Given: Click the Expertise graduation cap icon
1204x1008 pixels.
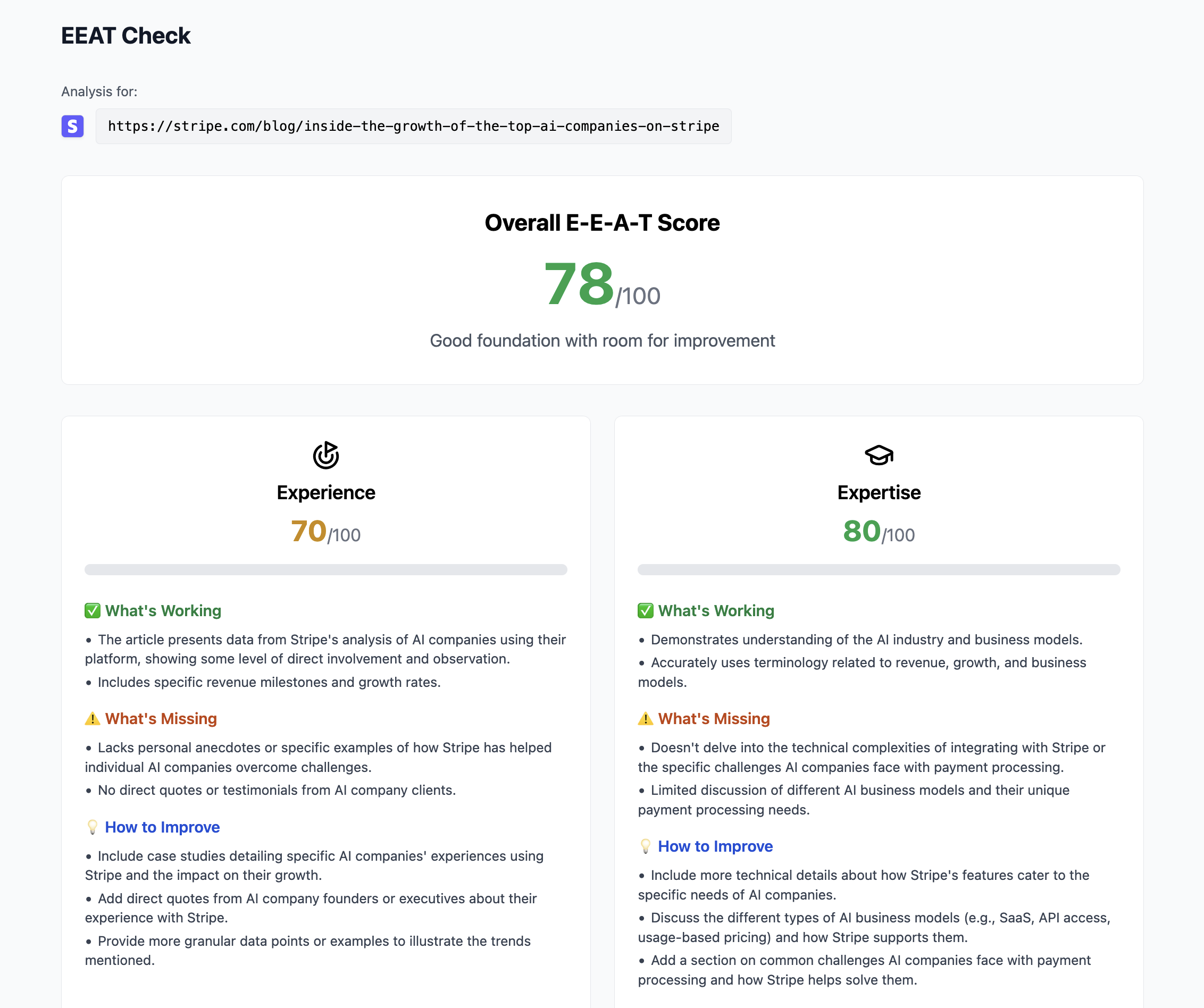Looking at the screenshot, I should click(879, 456).
